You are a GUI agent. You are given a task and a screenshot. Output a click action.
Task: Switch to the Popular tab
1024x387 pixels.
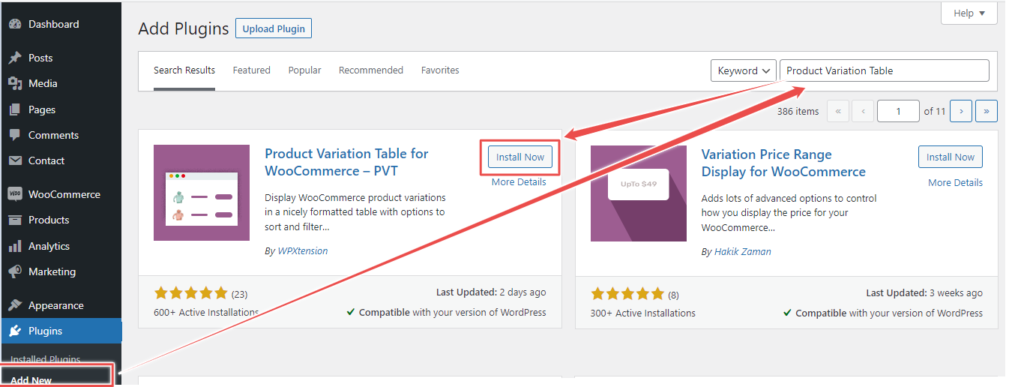[304, 70]
